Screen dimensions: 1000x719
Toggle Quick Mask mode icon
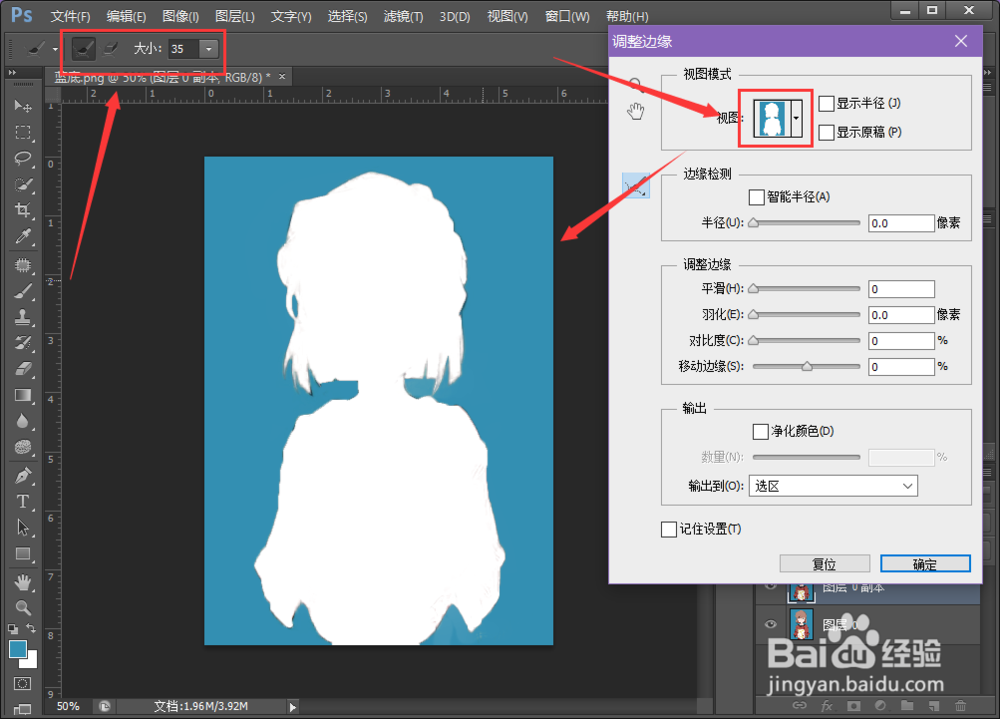[x=22, y=683]
